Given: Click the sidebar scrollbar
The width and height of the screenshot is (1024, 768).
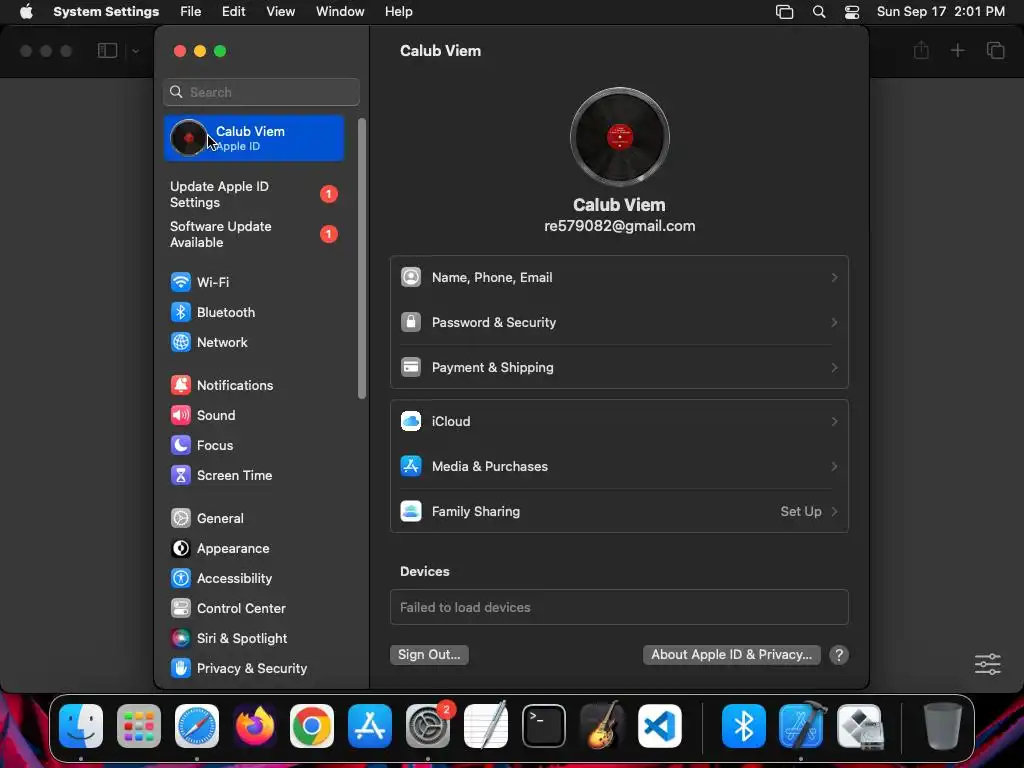Looking at the screenshot, I should 361,259.
